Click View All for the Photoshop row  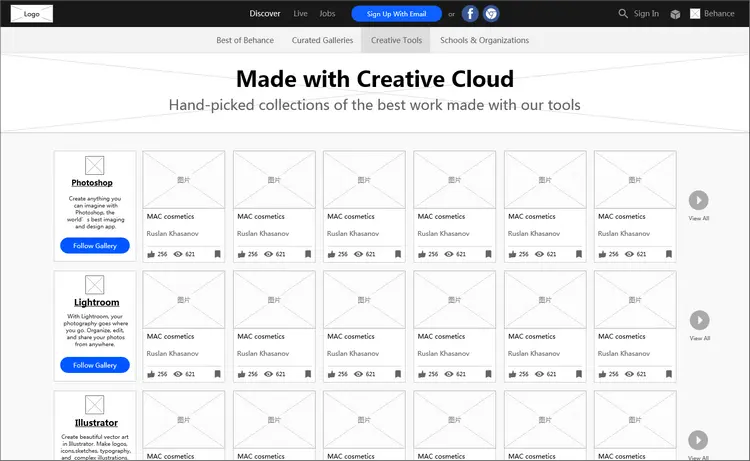tap(699, 218)
